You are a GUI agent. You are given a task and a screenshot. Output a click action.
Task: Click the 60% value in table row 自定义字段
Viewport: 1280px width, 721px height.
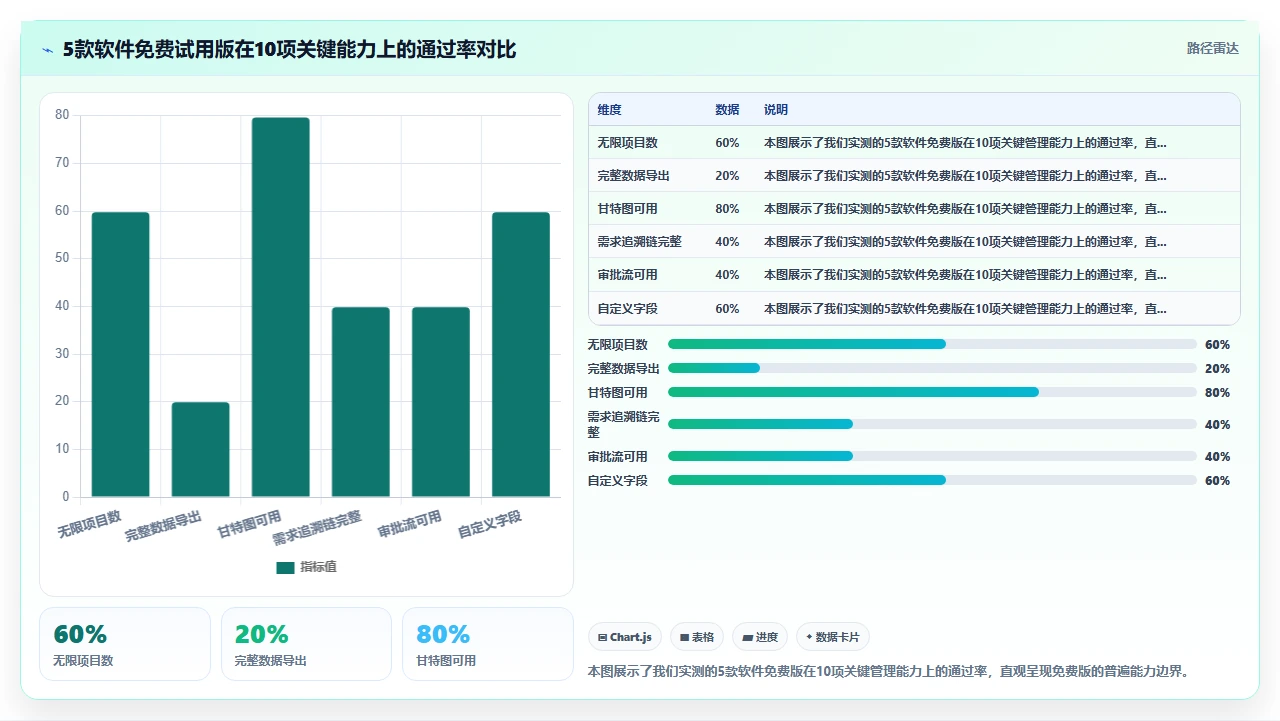pos(727,309)
